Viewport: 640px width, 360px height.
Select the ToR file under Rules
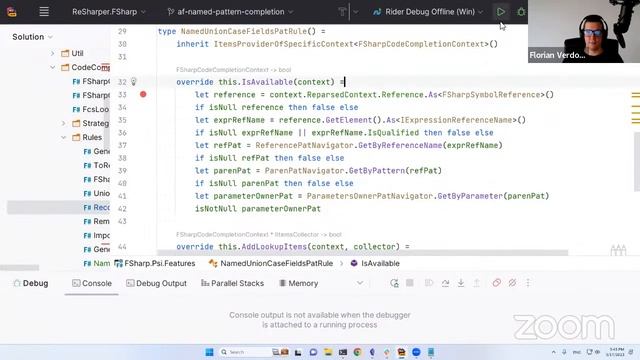[x=97, y=165]
